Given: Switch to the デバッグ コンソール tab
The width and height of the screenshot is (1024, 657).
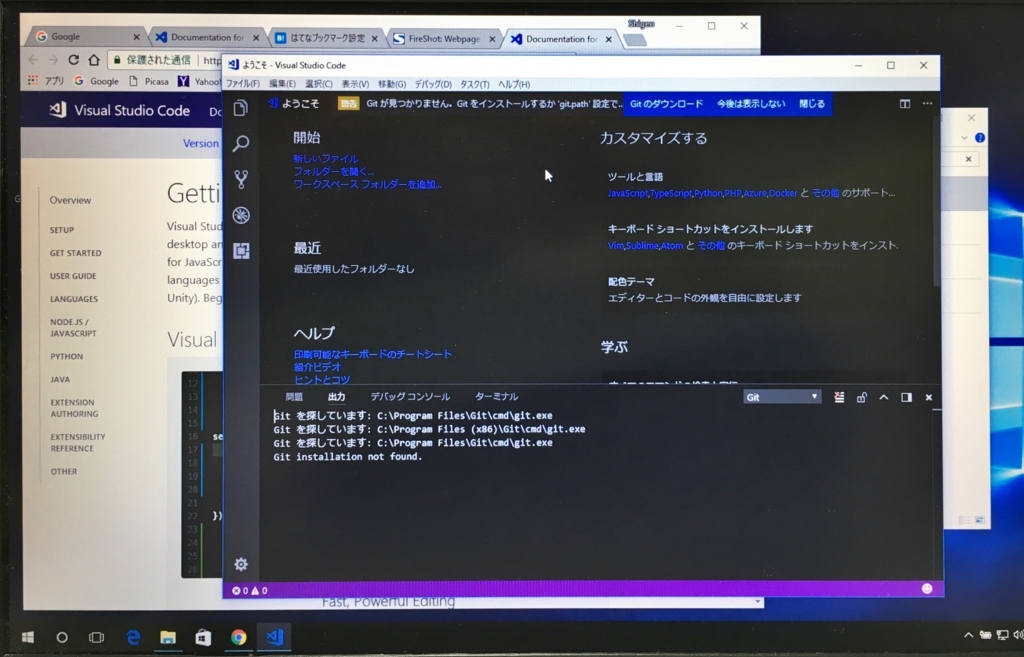Looking at the screenshot, I should coord(410,396).
